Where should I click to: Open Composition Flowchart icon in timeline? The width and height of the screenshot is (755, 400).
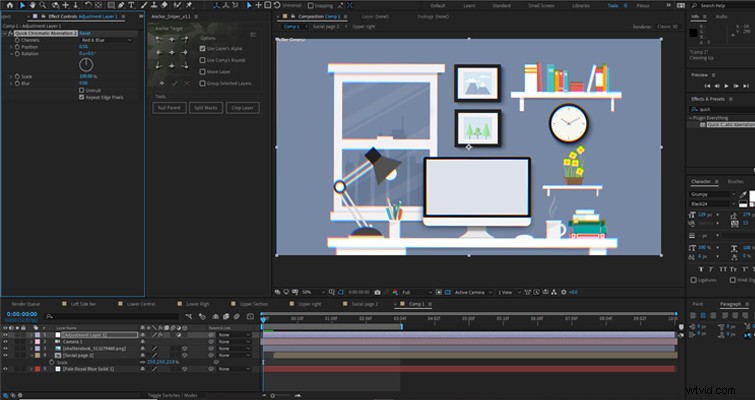pyautogui.click(x=189, y=316)
